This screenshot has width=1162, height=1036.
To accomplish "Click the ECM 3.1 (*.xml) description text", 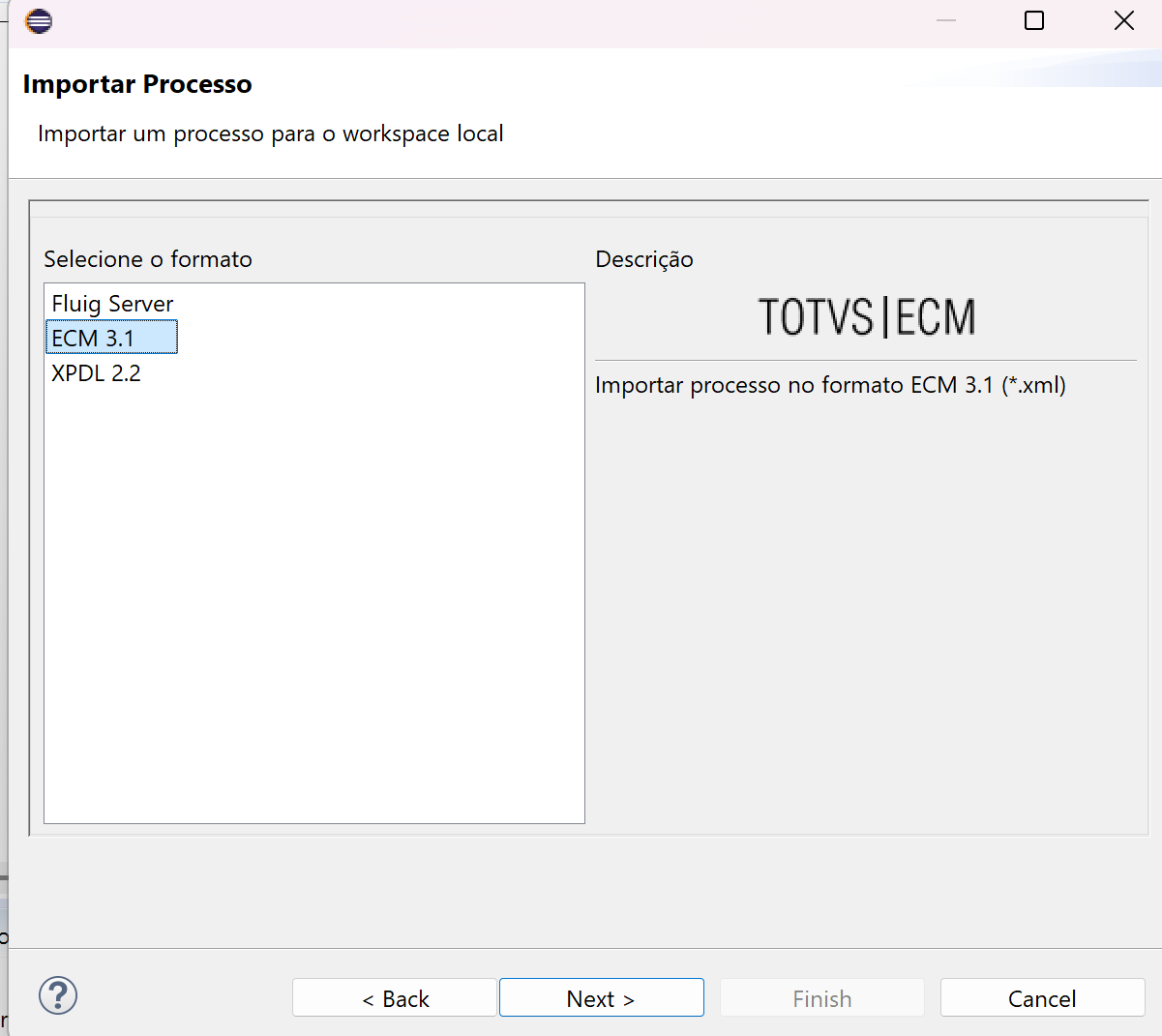I will click(830, 385).
